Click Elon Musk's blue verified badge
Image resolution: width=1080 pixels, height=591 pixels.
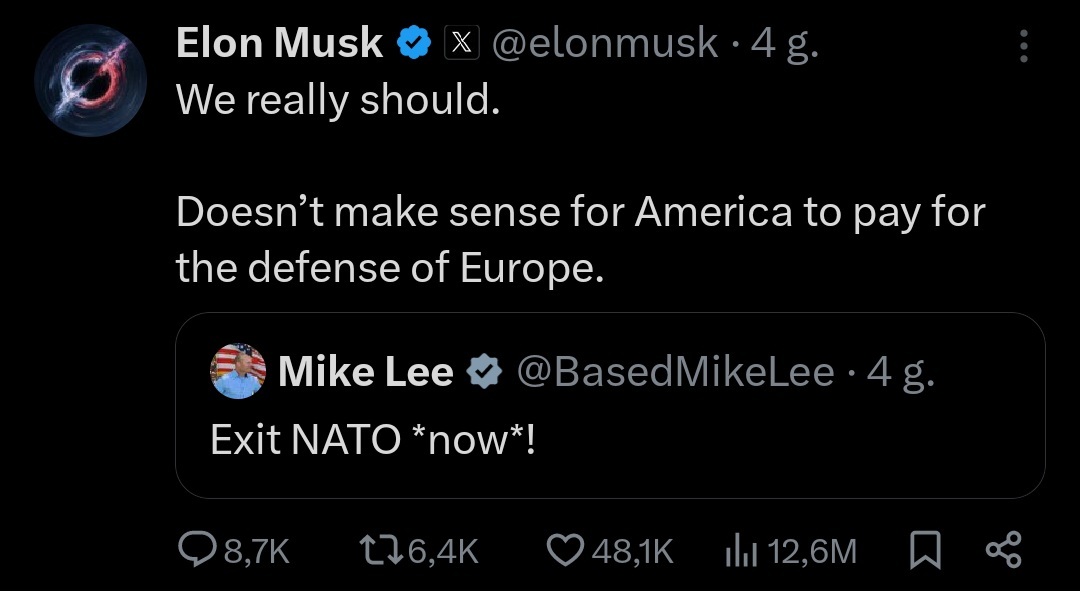tap(415, 43)
